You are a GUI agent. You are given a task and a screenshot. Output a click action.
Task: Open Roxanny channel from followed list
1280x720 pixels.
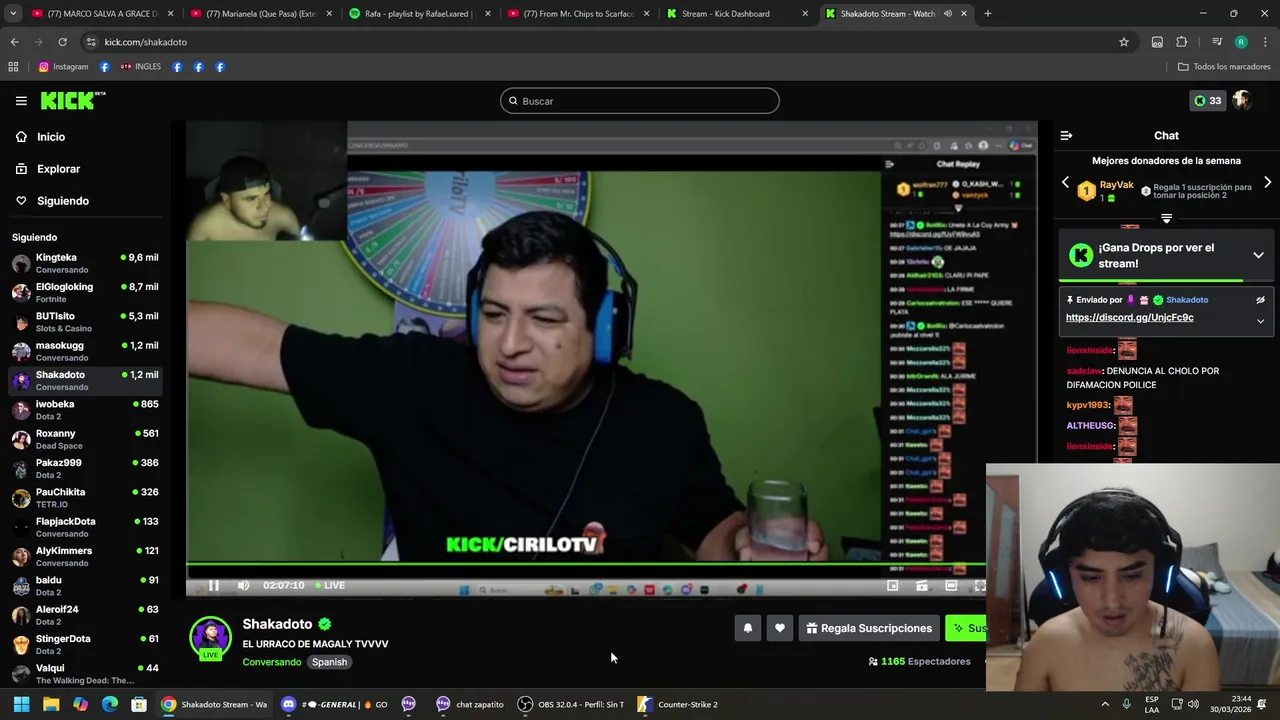(x=85, y=439)
